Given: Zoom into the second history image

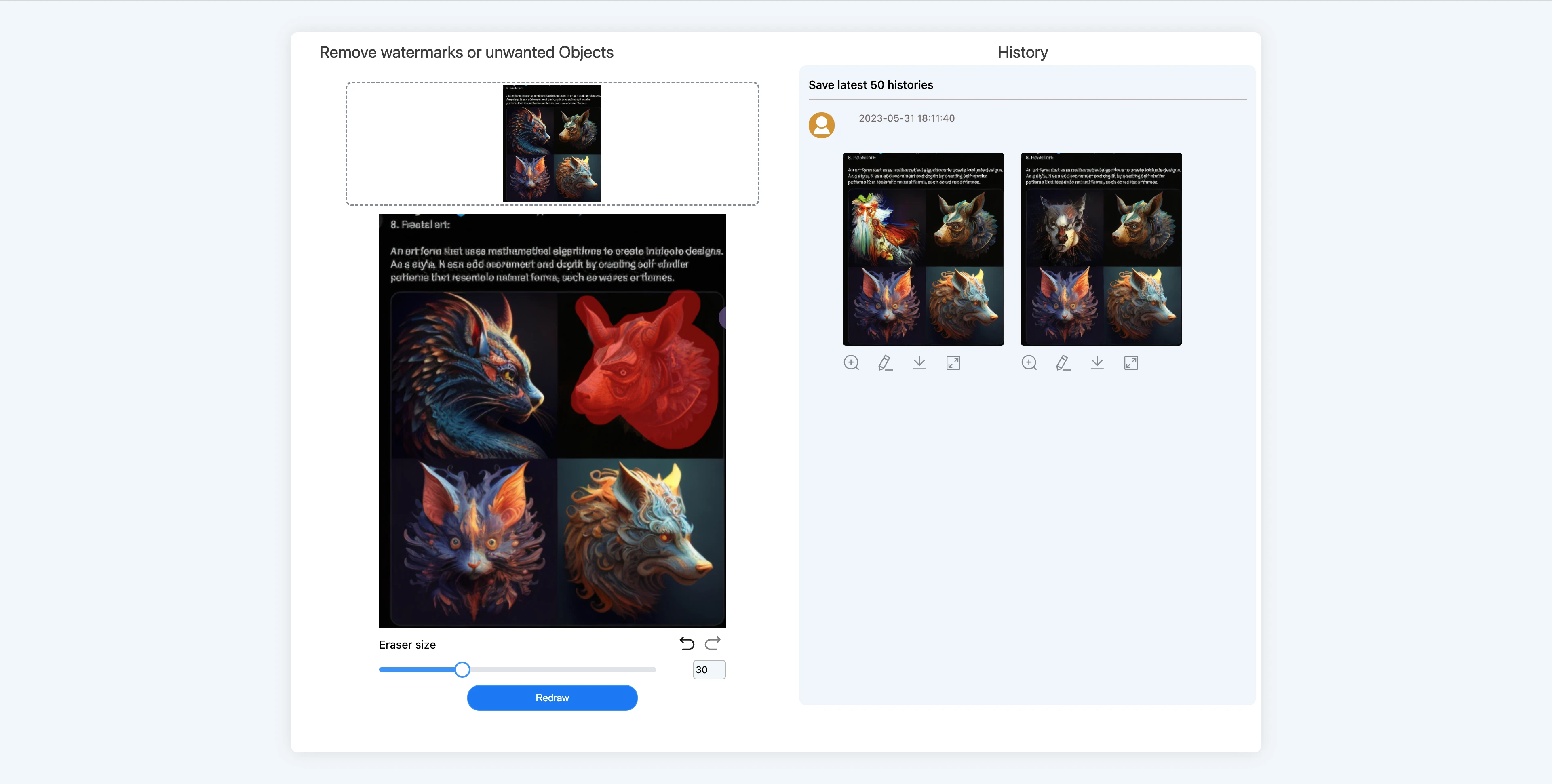Looking at the screenshot, I should pyautogui.click(x=1029, y=363).
